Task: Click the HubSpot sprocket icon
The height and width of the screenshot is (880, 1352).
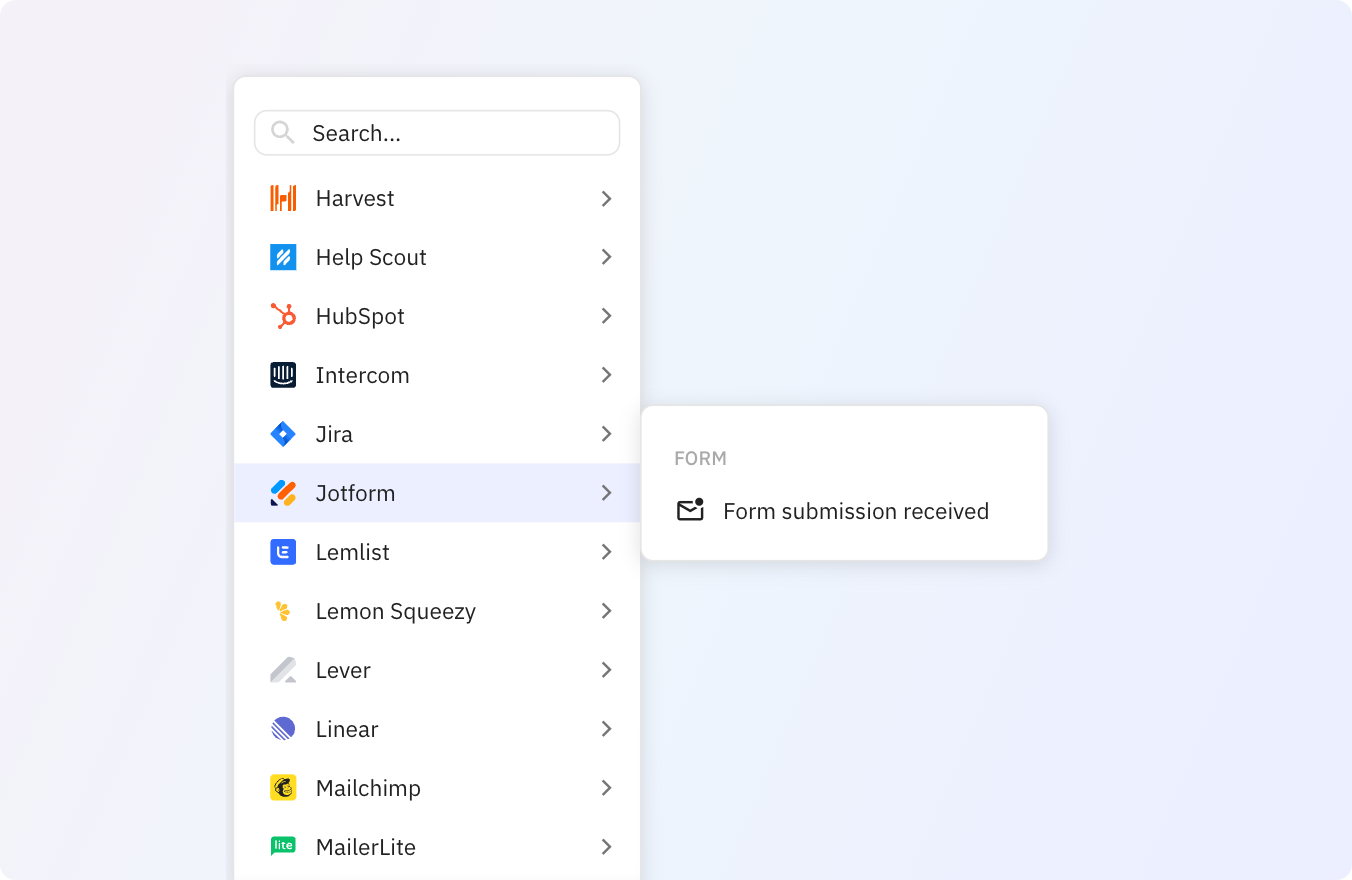Action: point(283,316)
